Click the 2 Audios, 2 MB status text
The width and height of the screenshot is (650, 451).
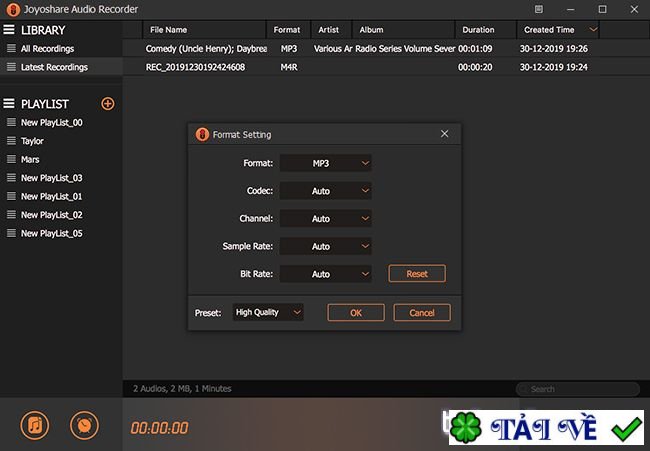click(182, 388)
